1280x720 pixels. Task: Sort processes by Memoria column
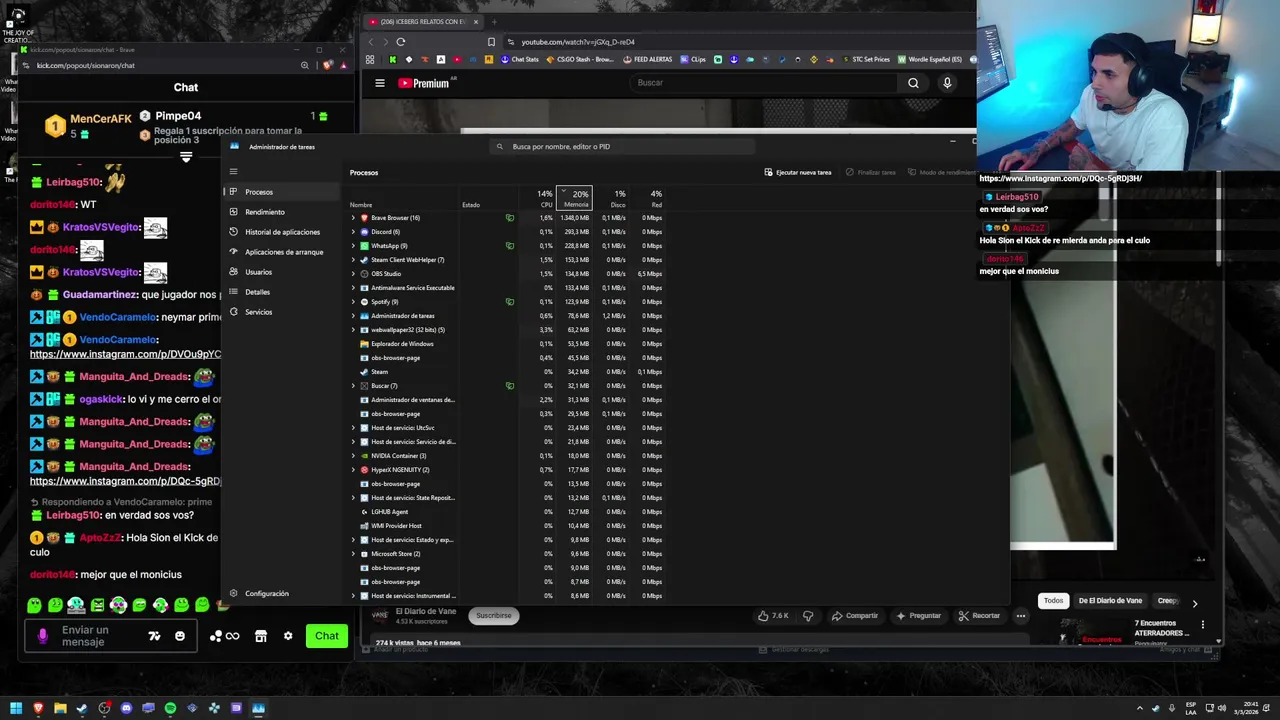[x=575, y=199]
